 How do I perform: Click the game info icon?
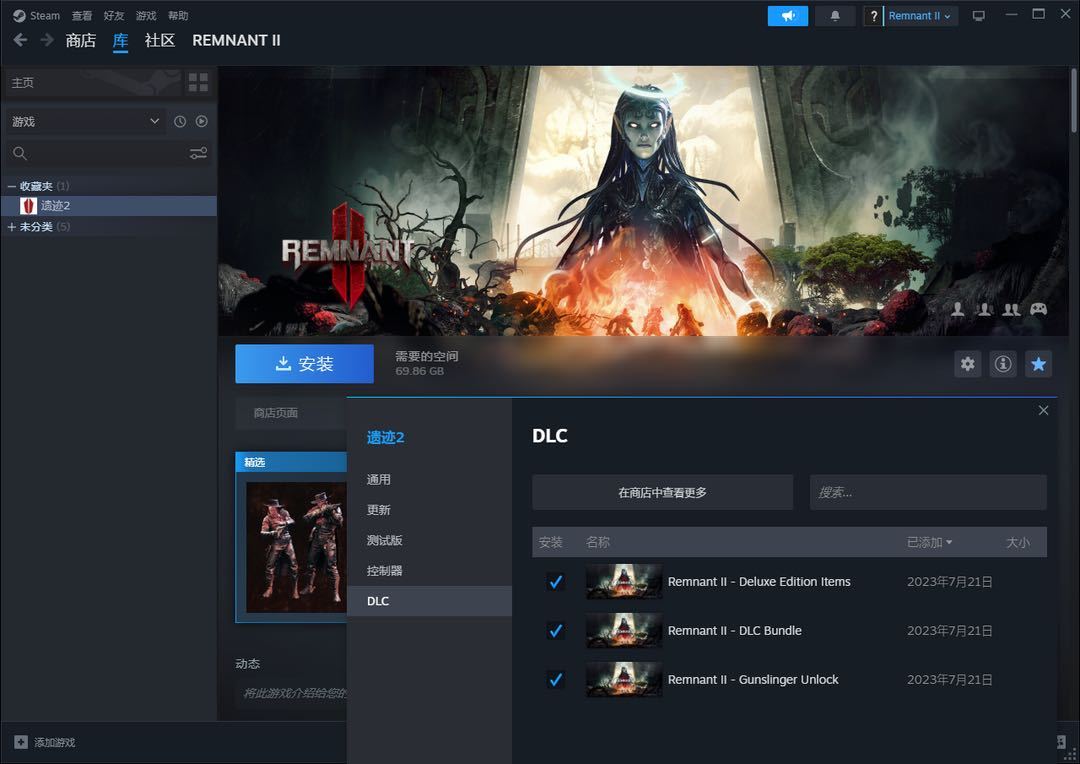(x=1003, y=364)
